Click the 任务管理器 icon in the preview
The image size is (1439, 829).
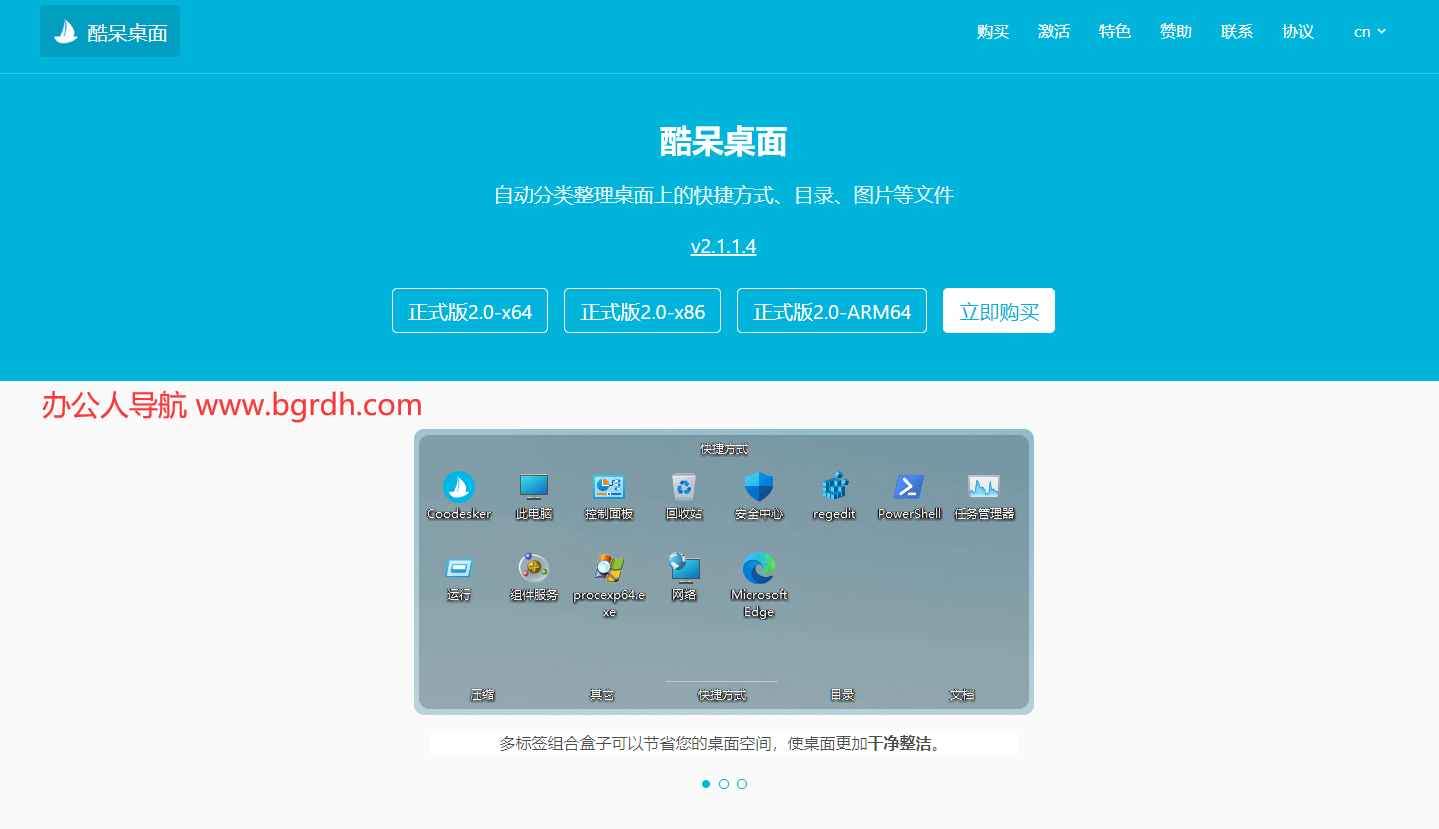[984, 487]
